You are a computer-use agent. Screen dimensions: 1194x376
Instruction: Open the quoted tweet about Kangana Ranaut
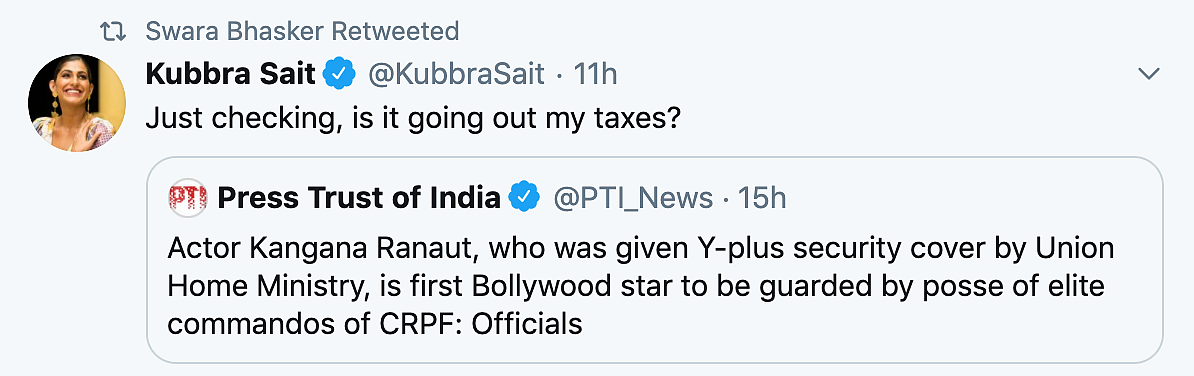[x=655, y=260]
